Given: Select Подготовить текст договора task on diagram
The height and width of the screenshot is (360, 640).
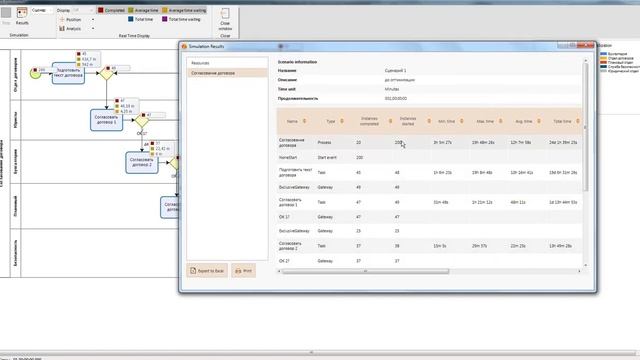Looking at the screenshot, I should tap(68, 73).
